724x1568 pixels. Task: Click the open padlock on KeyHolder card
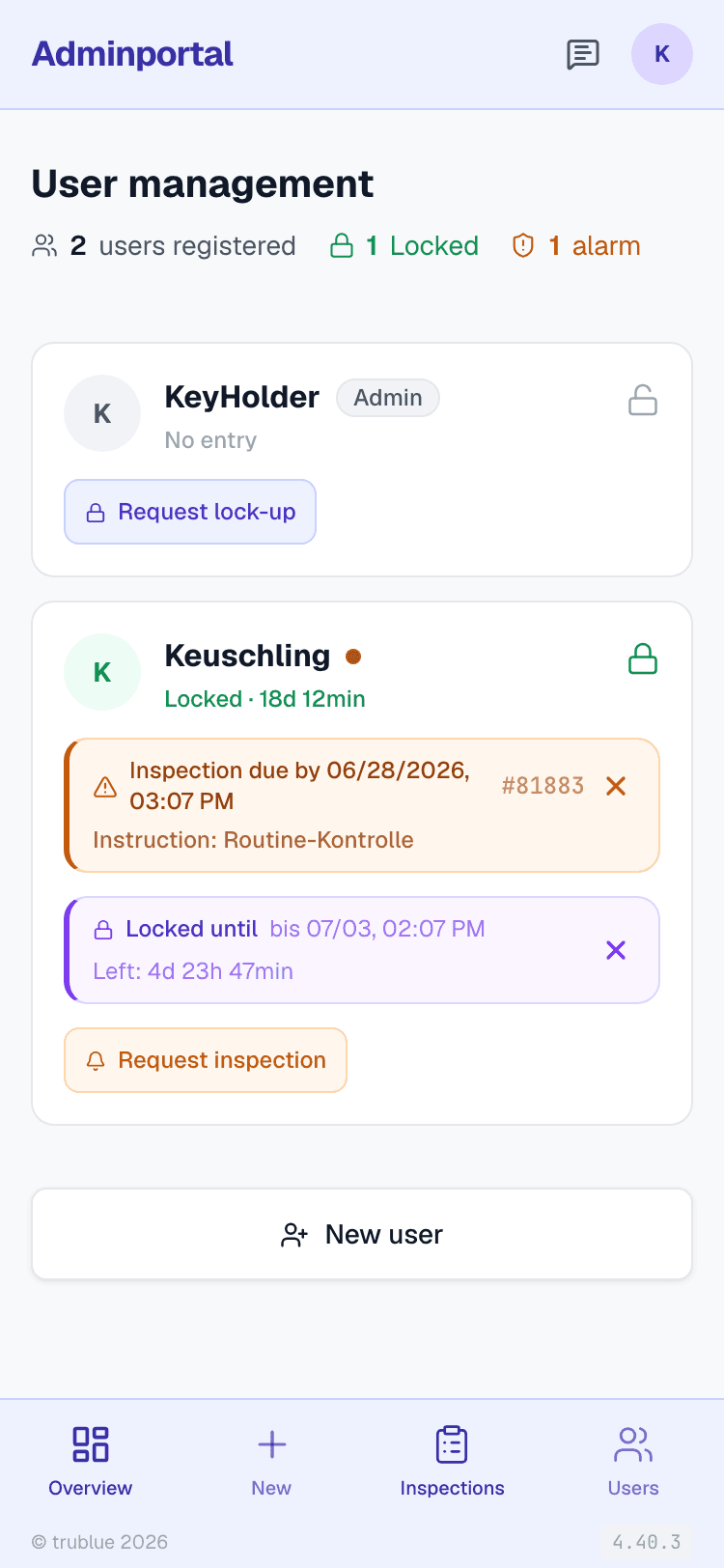click(643, 400)
